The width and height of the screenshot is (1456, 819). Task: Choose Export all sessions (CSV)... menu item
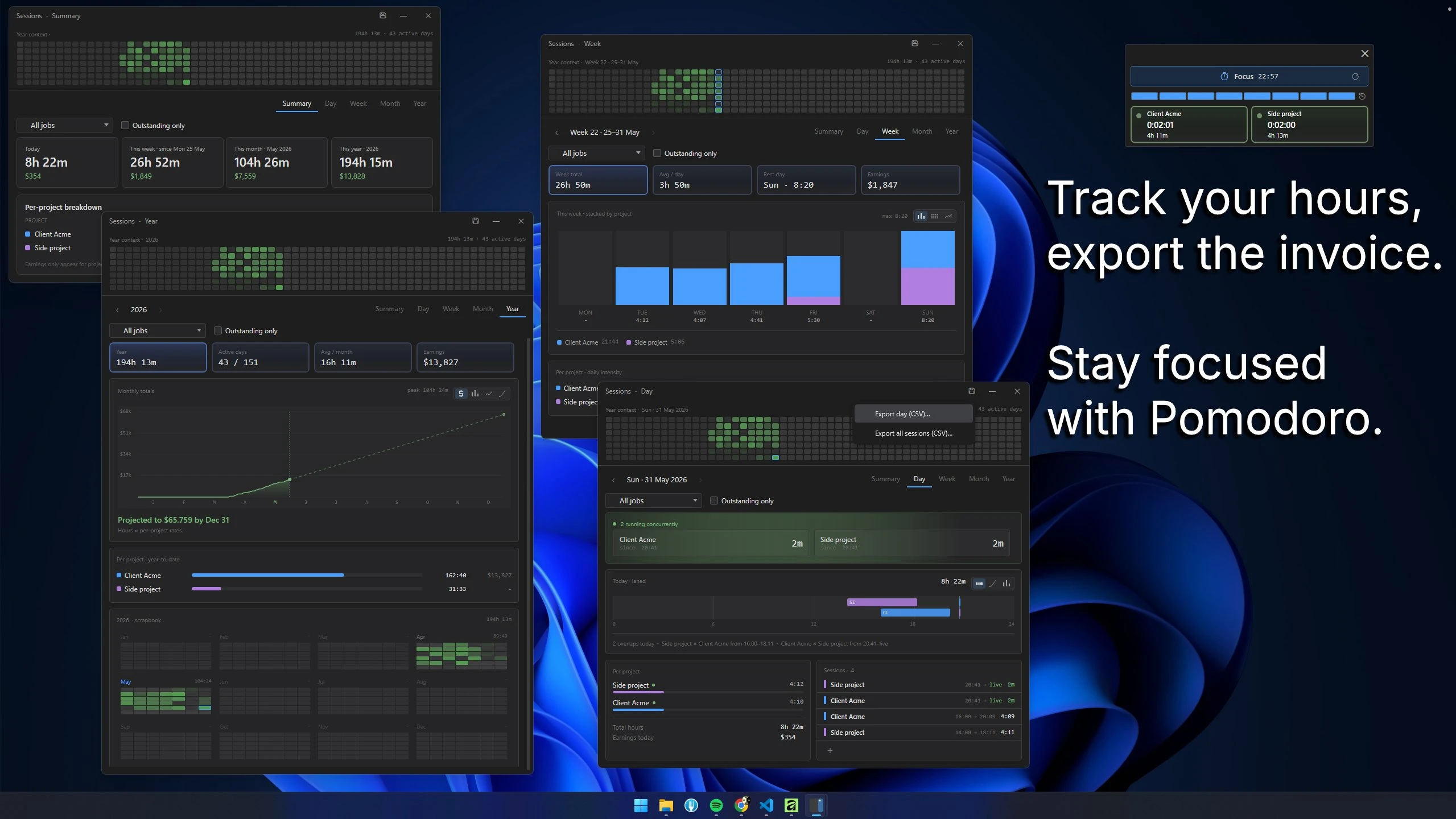point(913,433)
